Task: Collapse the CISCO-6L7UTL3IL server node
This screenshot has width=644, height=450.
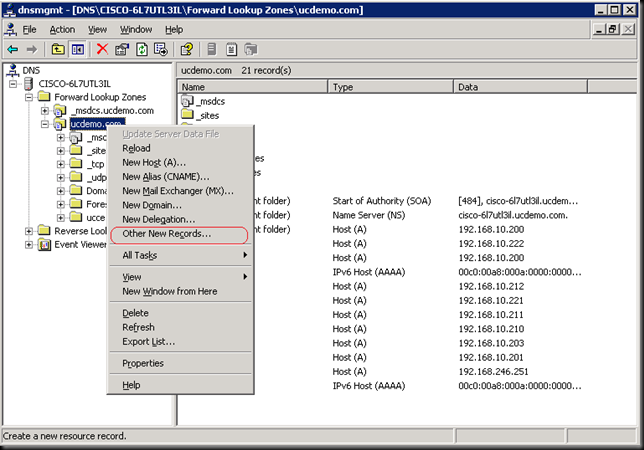Action: (x=15, y=83)
